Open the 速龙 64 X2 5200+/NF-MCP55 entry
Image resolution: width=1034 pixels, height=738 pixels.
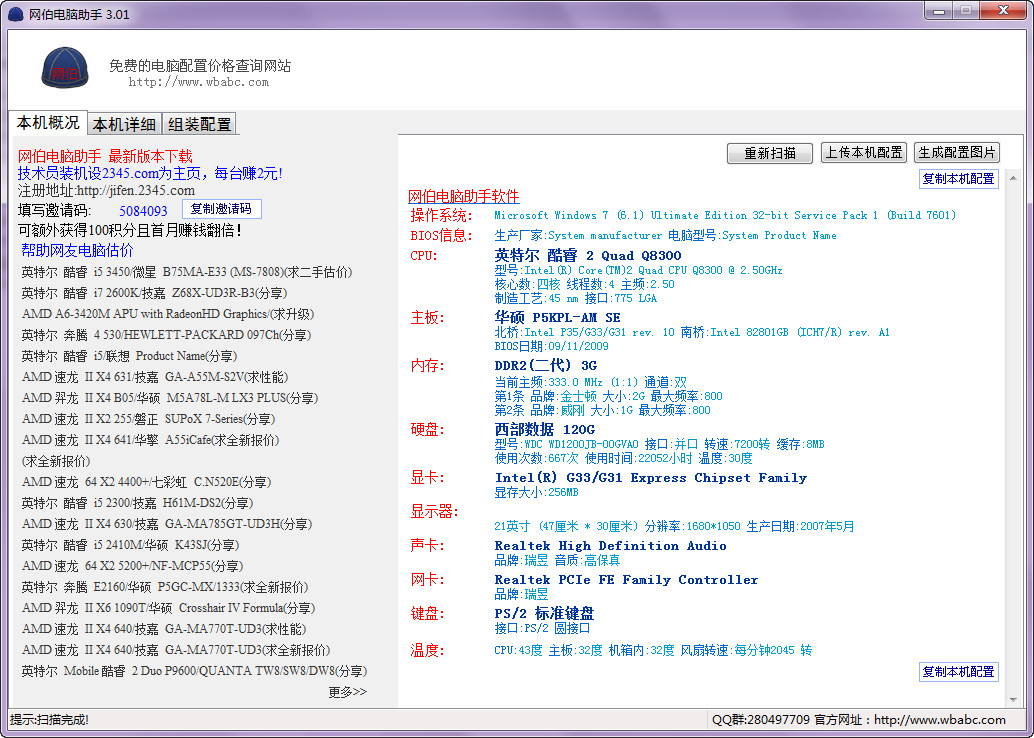[x=133, y=566]
